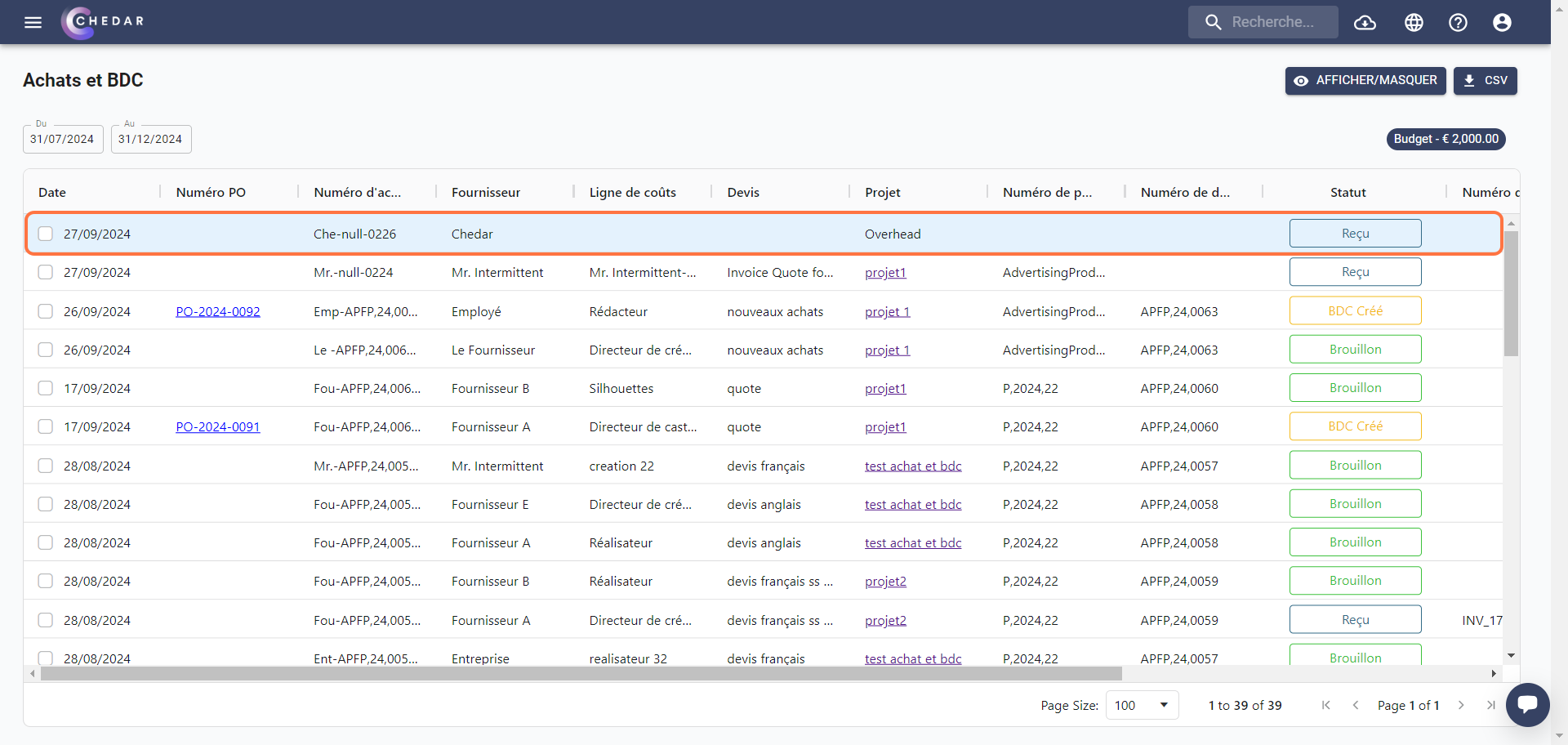The width and height of the screenshot is (1568, 745).
Task: Open the Du start date field
Action: [63, 139]
